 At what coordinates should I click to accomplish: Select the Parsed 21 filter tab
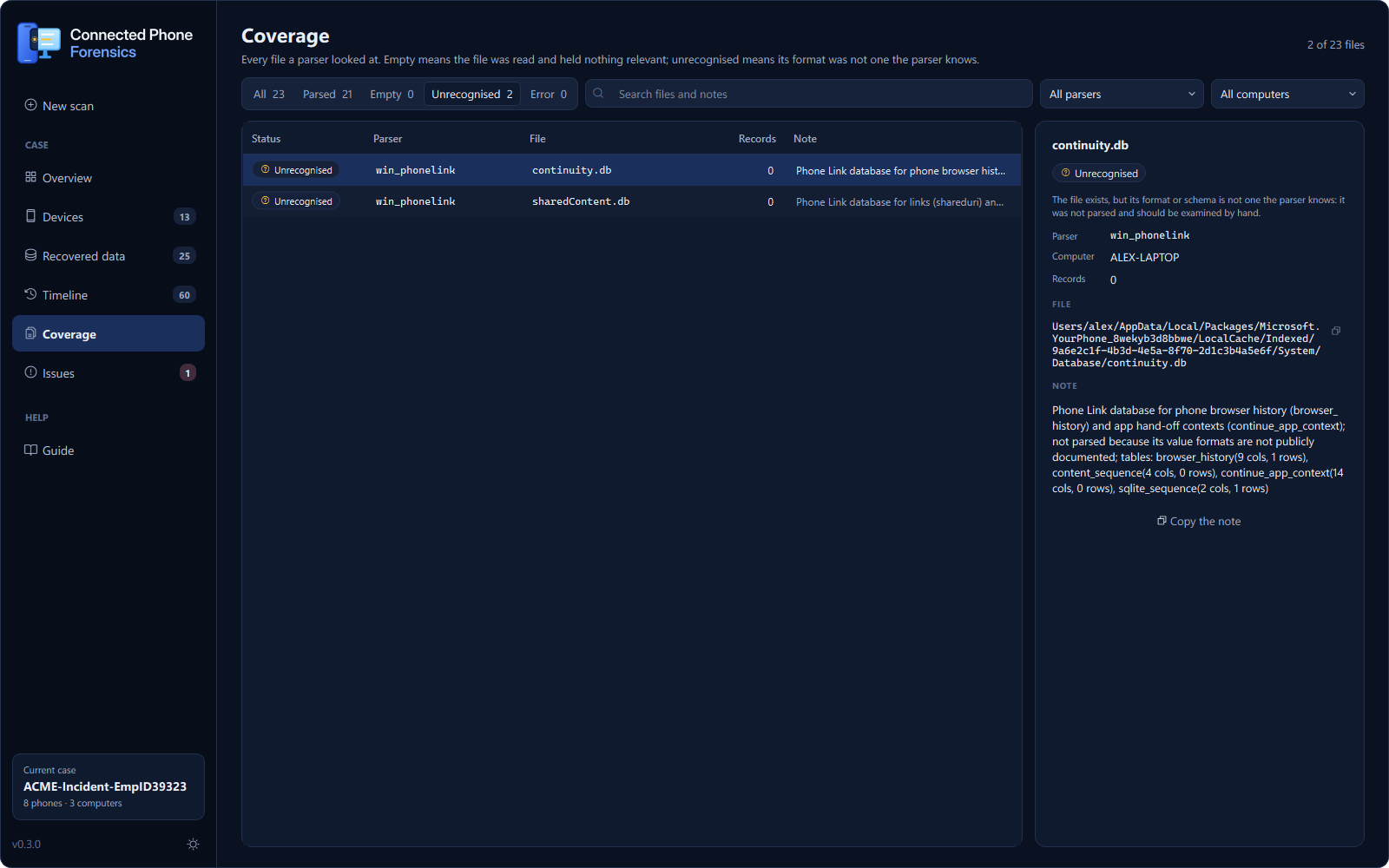(x=327, y=94)
